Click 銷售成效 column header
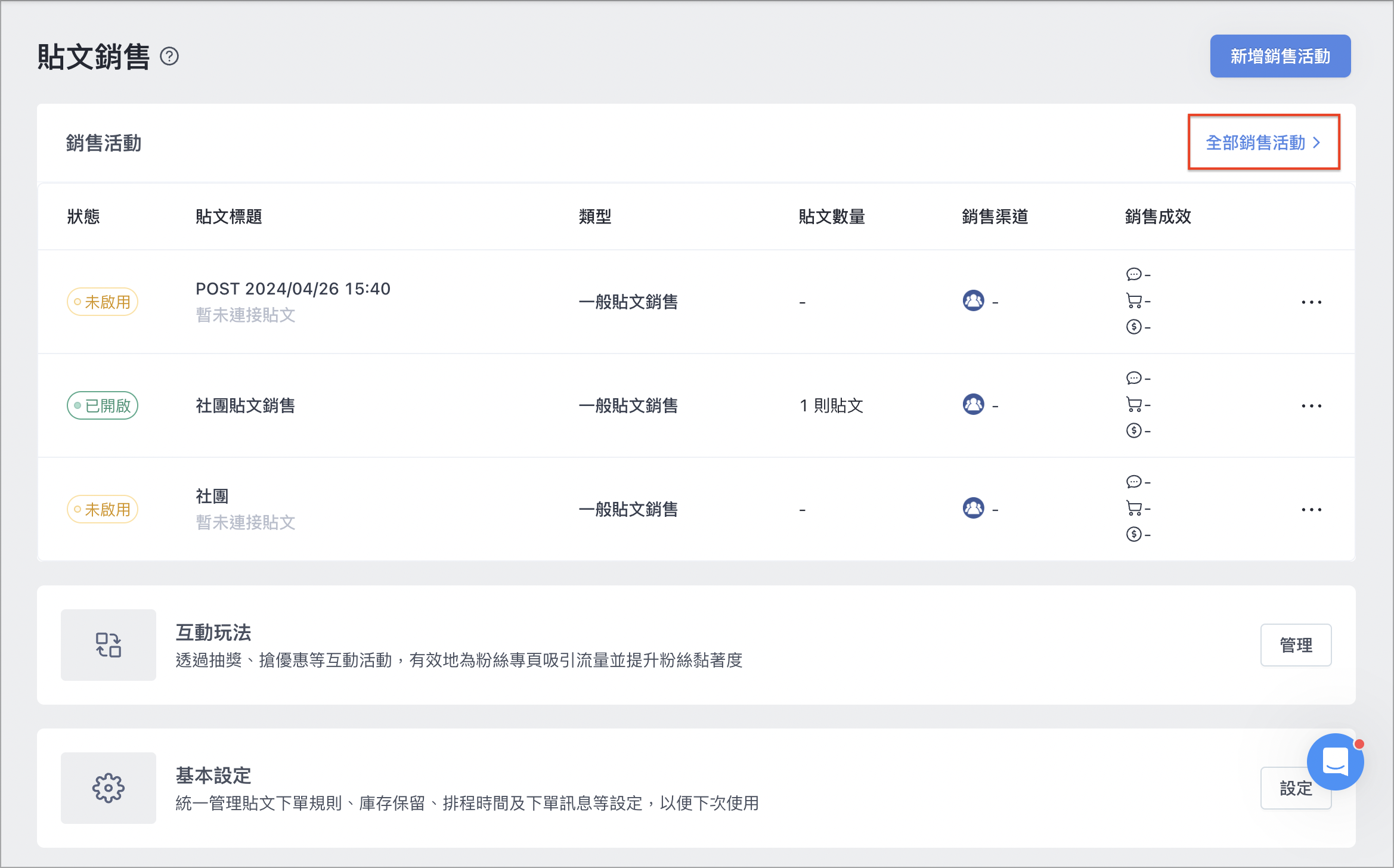Screen dimensions: 1394x868 [x=1158, y=216]
